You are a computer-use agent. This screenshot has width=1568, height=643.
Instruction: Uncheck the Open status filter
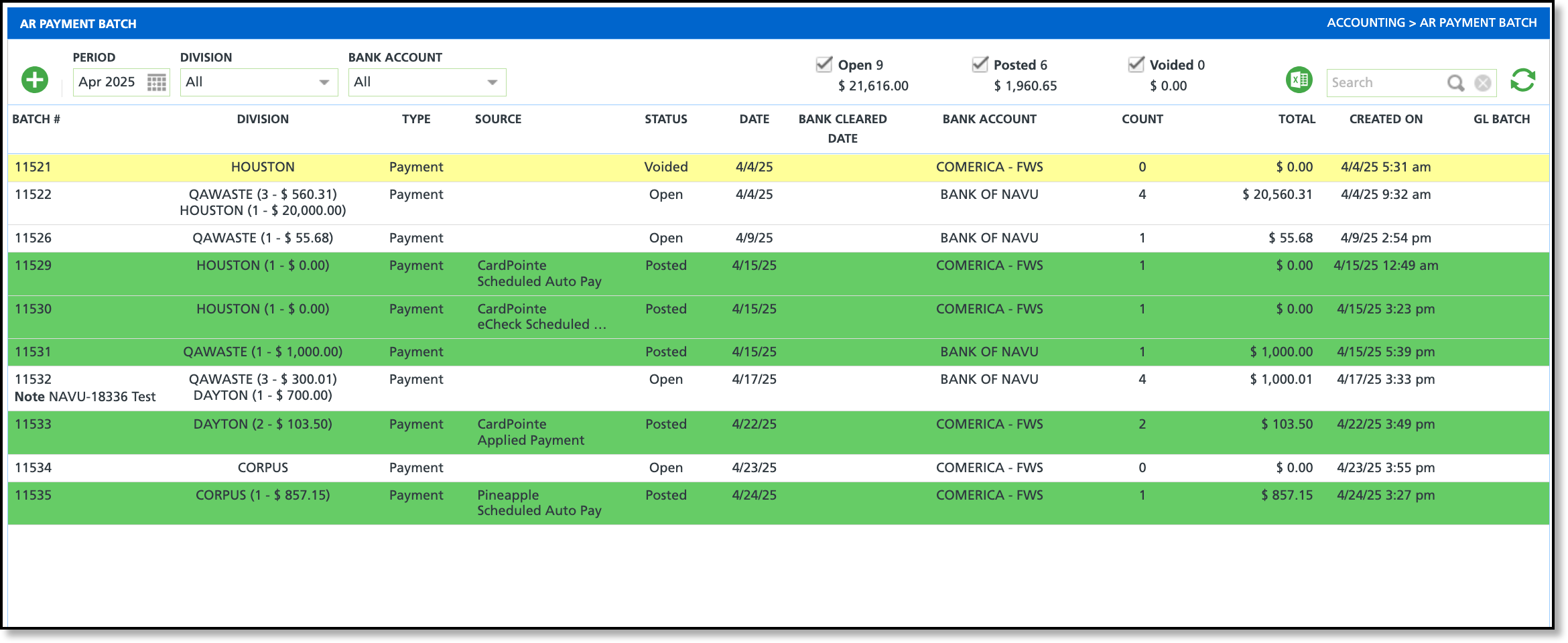824,64
